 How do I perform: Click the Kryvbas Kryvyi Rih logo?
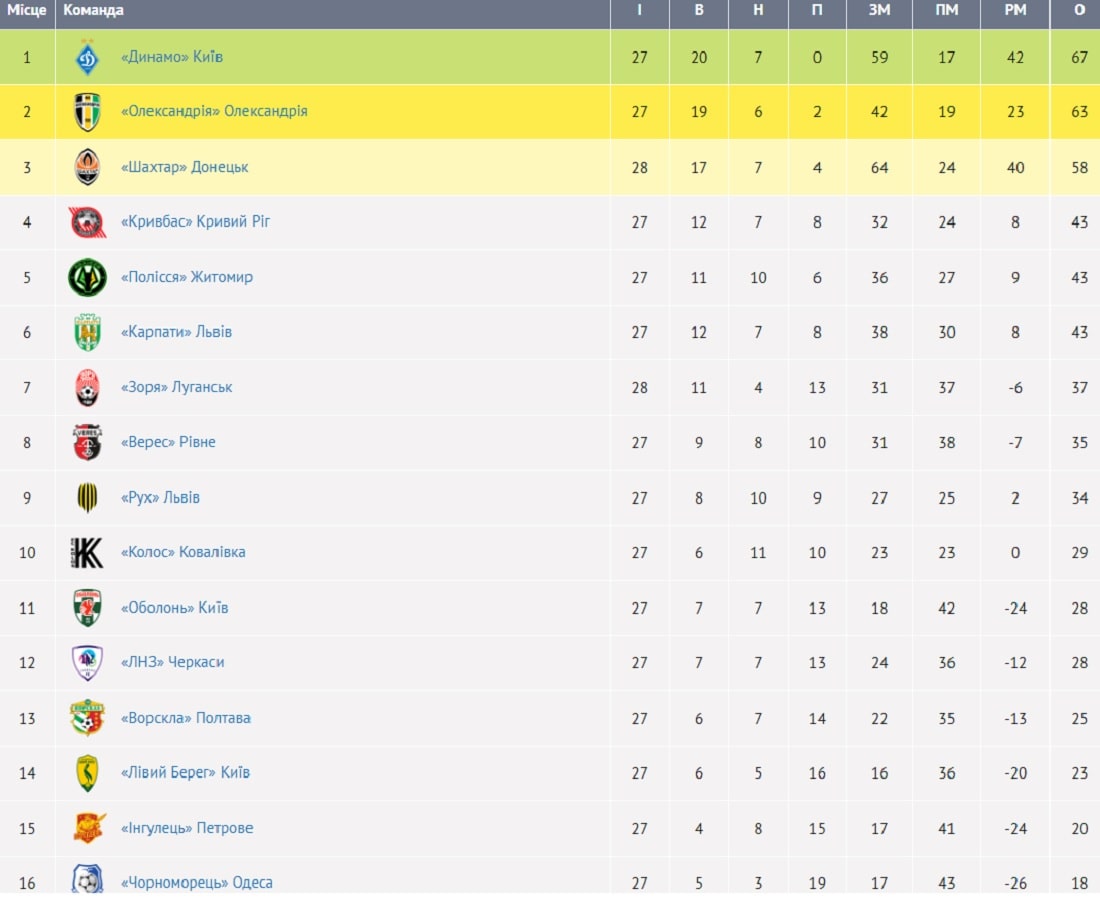[x=88, y=222]
